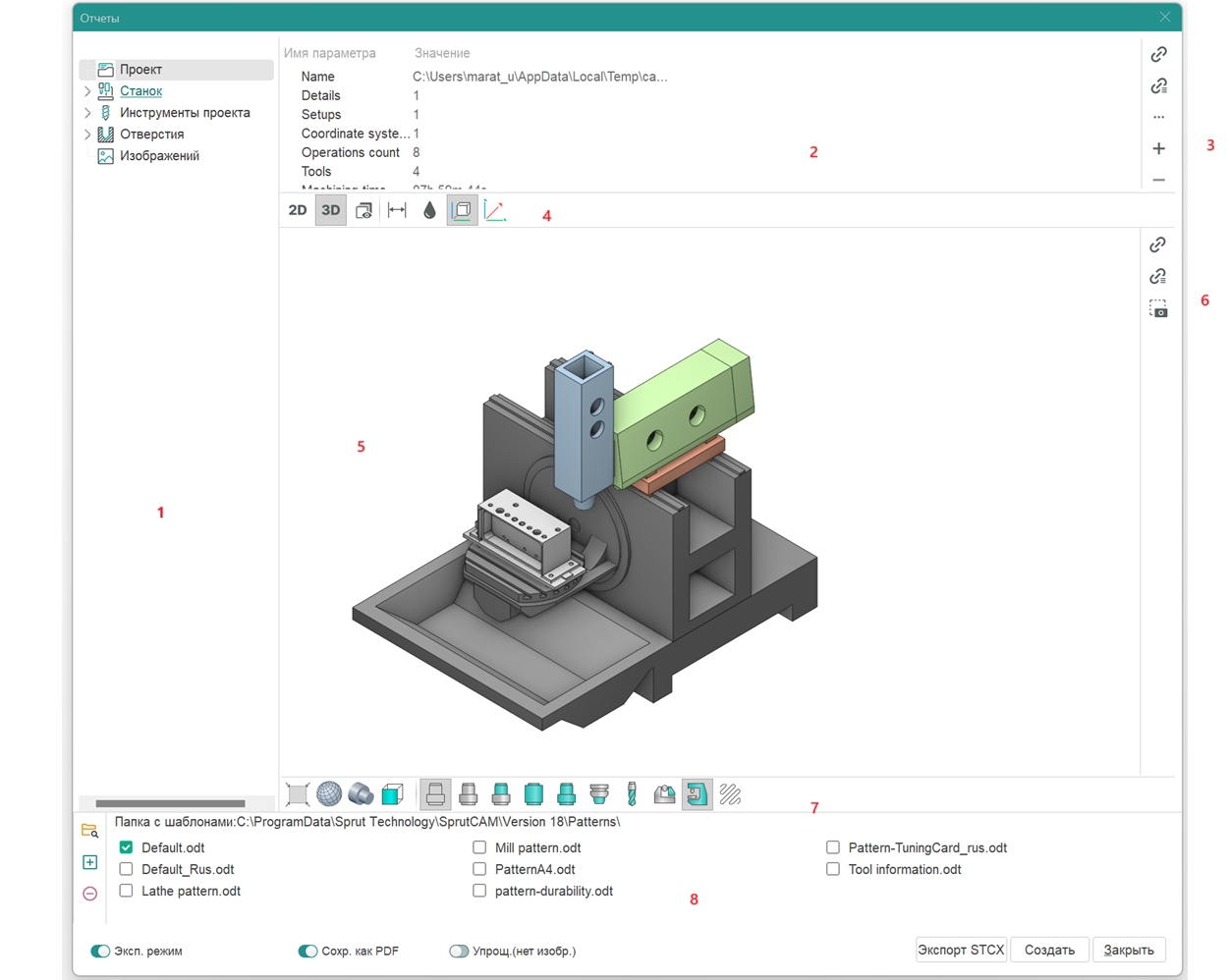
Task: Click the dimensions measurement arrow icon
Action: pos(397,210)
